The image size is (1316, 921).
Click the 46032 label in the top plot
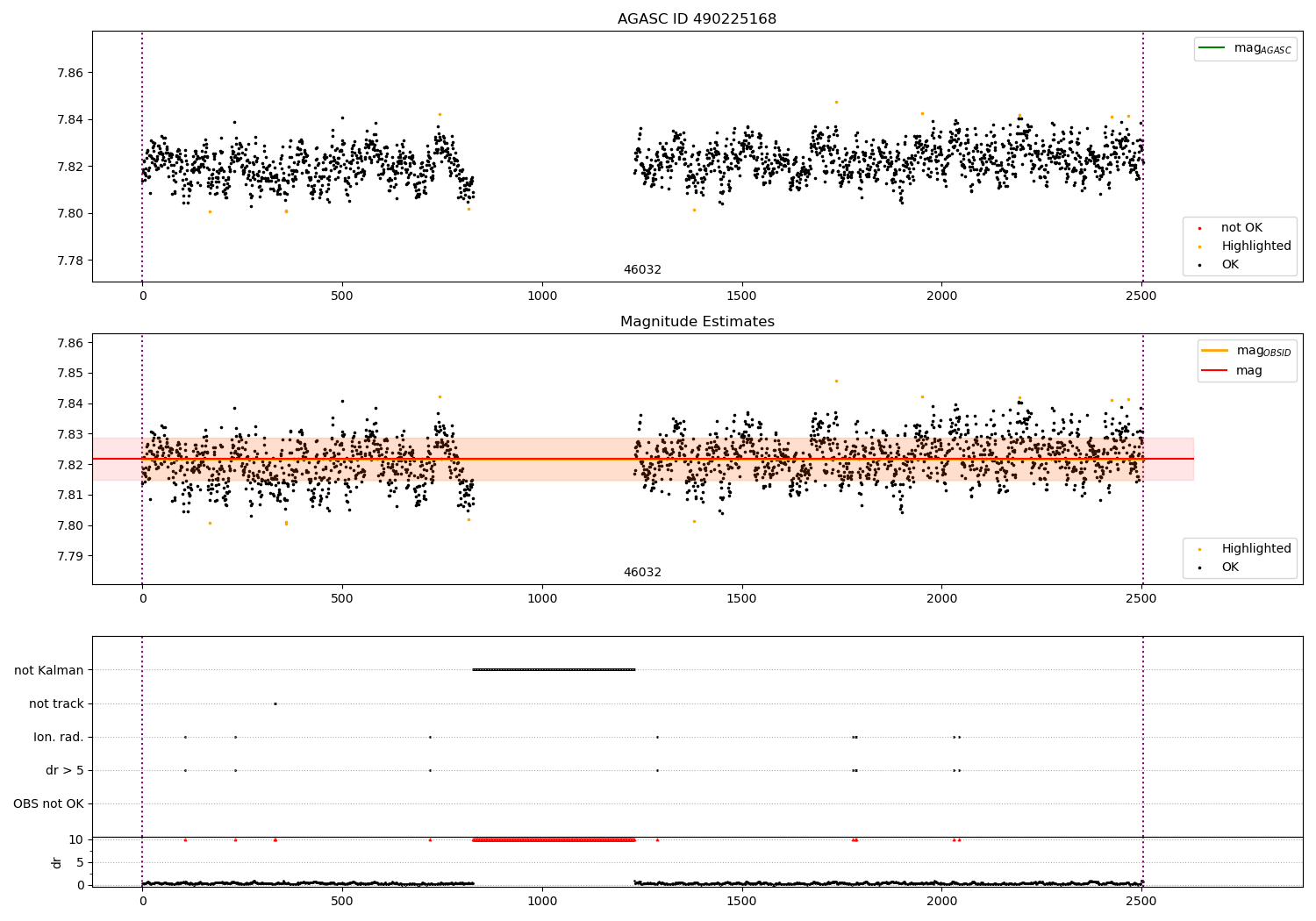pyautogui.click(x=642, y=270)
